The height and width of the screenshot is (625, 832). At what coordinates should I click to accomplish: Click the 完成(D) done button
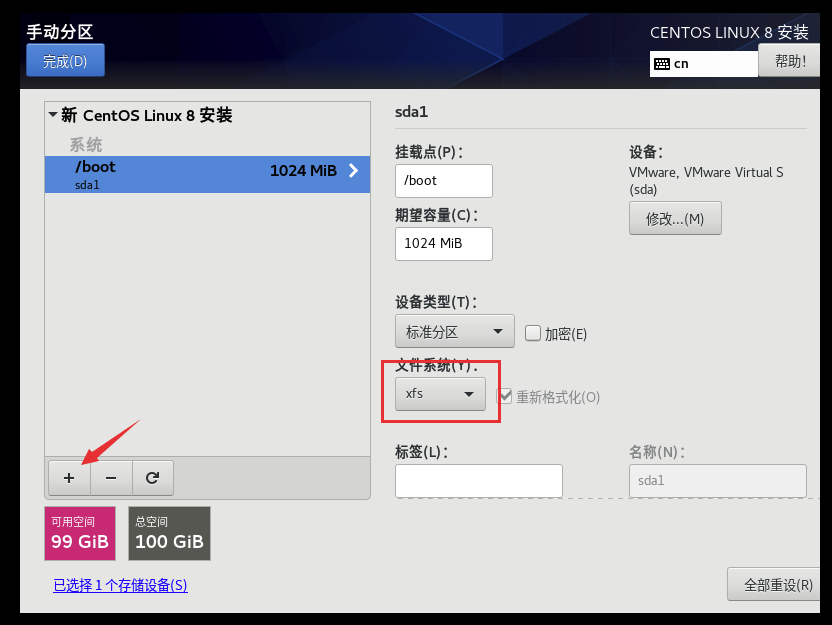click(65, 60)
